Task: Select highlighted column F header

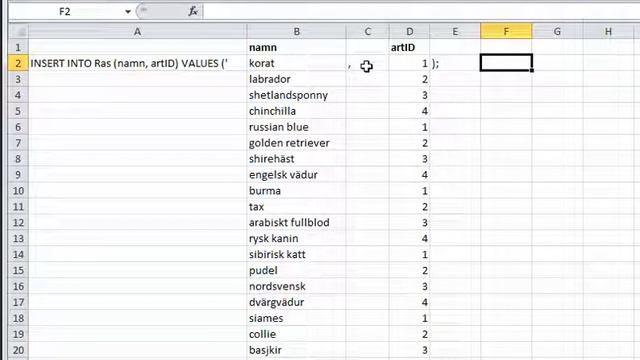Action: point(506,31)
